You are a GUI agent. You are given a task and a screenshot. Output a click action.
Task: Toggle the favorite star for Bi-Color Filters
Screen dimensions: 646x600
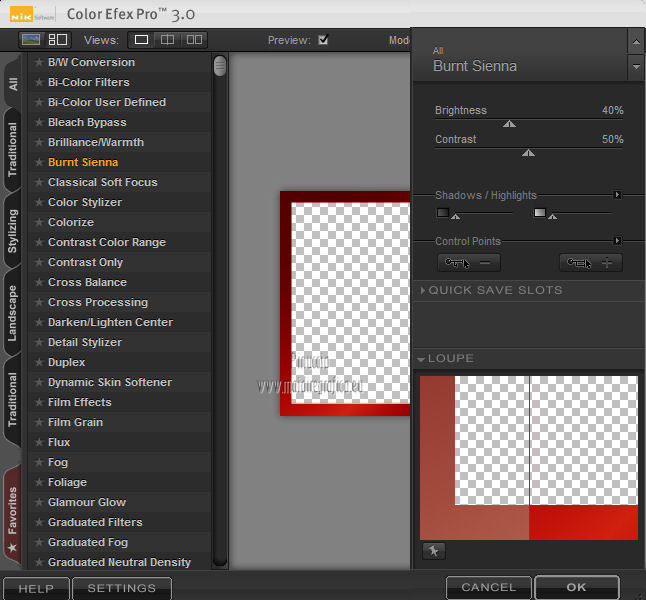pos(39,82)
